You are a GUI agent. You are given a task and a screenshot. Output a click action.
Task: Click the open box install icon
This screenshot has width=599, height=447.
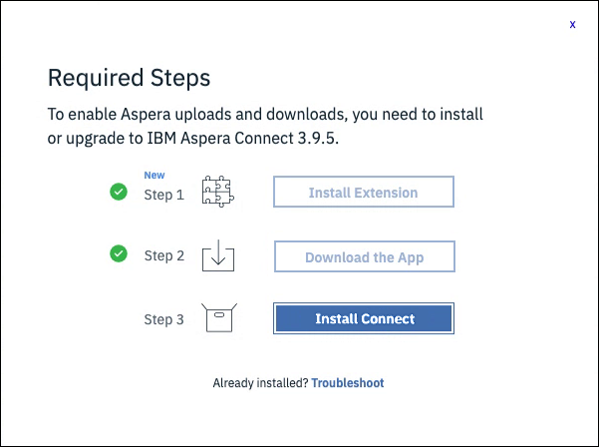click(x=219, y=317)
